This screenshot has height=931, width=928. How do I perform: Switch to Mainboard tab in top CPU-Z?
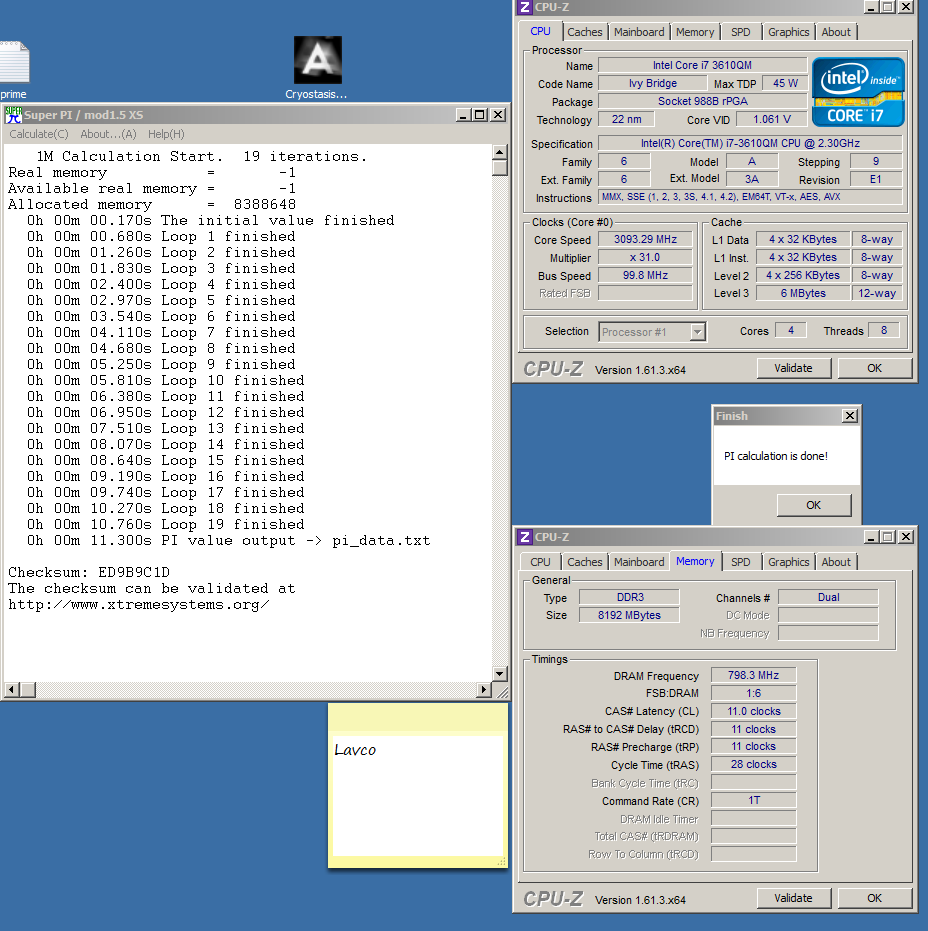(639, 32)
